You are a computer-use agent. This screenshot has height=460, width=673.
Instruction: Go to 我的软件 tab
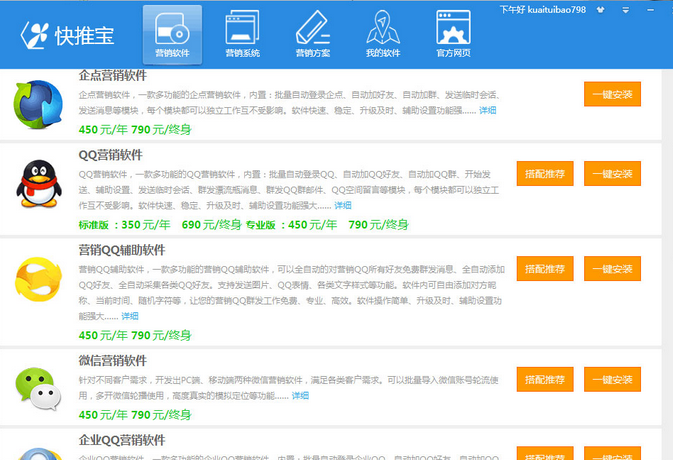pos(383,35)
